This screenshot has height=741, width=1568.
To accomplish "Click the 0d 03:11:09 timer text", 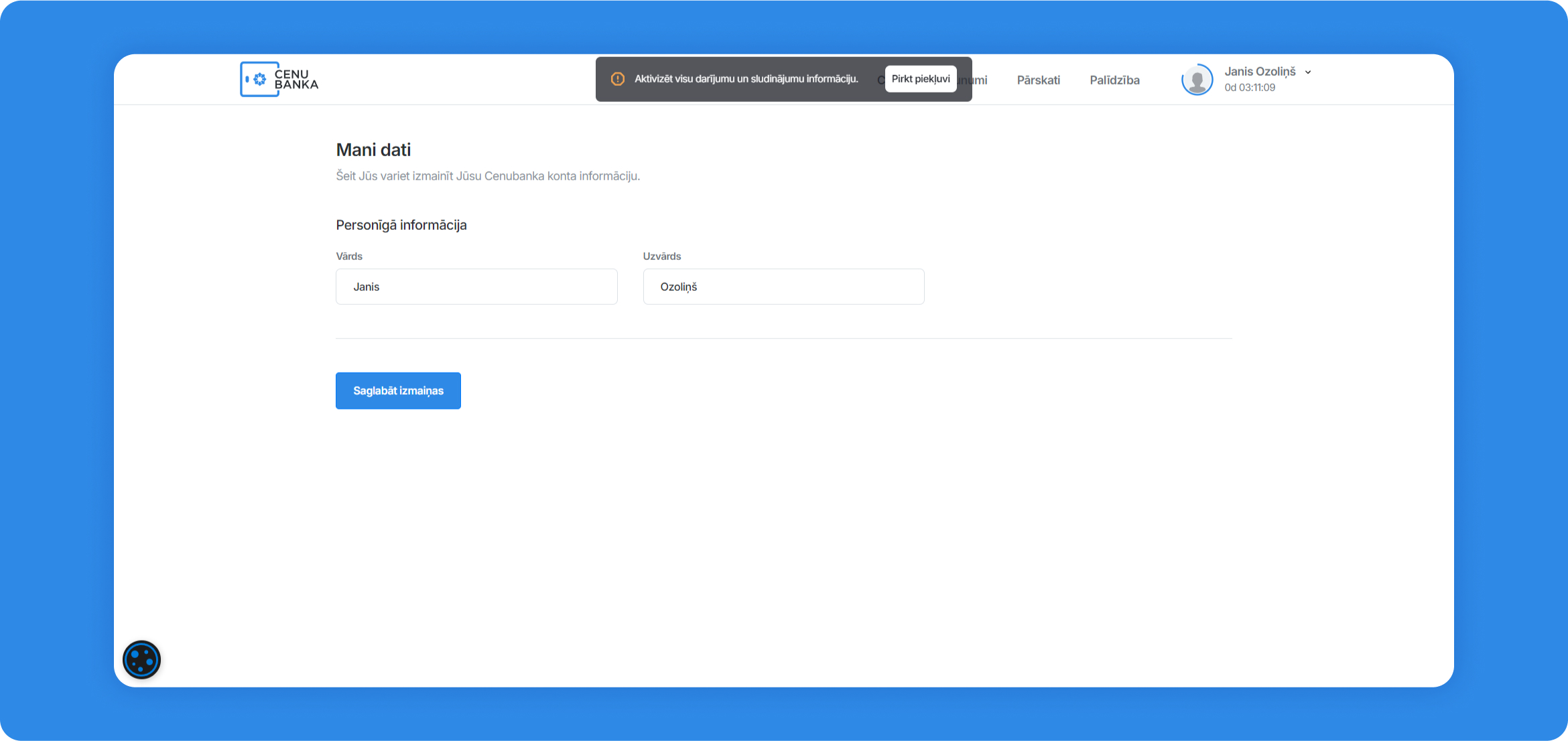I will (1250, 88).
